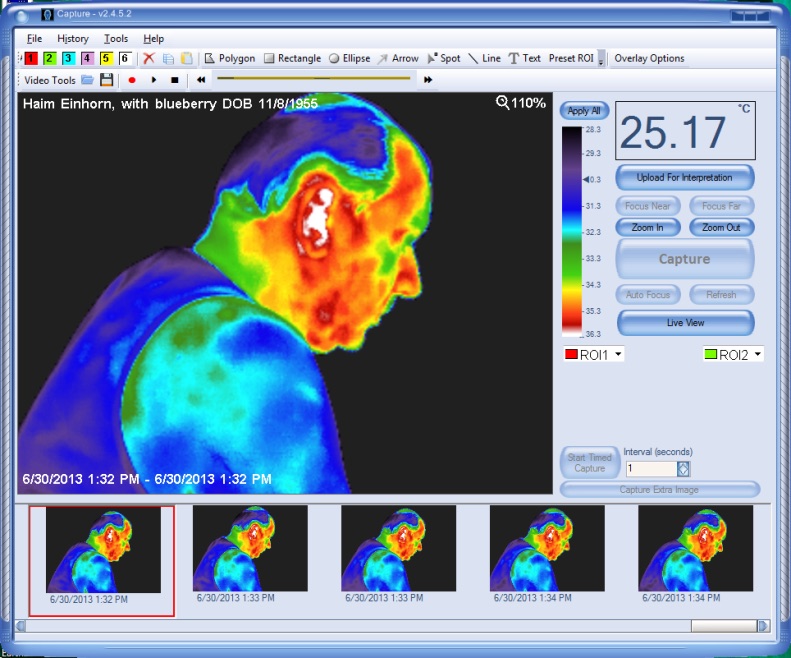Open video file folder icon
Viewport: 791px width, 658px height.
tap(87, 80)
